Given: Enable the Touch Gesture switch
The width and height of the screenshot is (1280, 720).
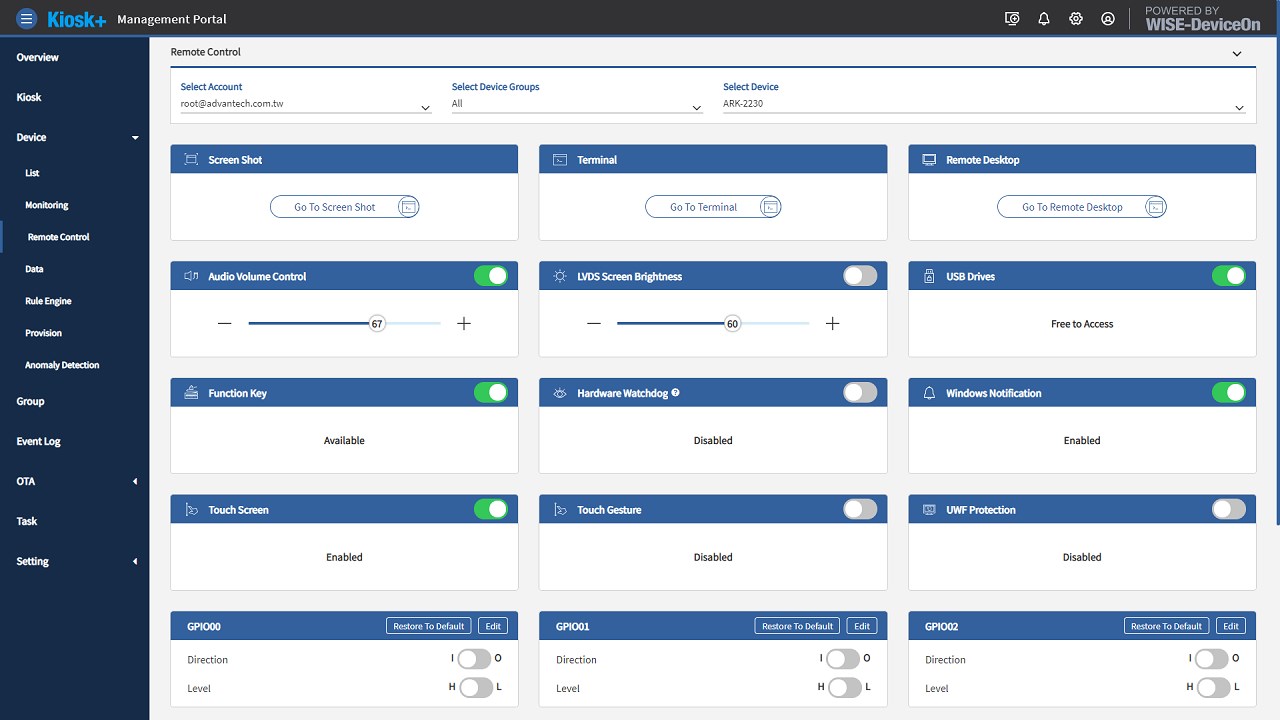Looking at the screenshot, I should (x=860, y=510).
